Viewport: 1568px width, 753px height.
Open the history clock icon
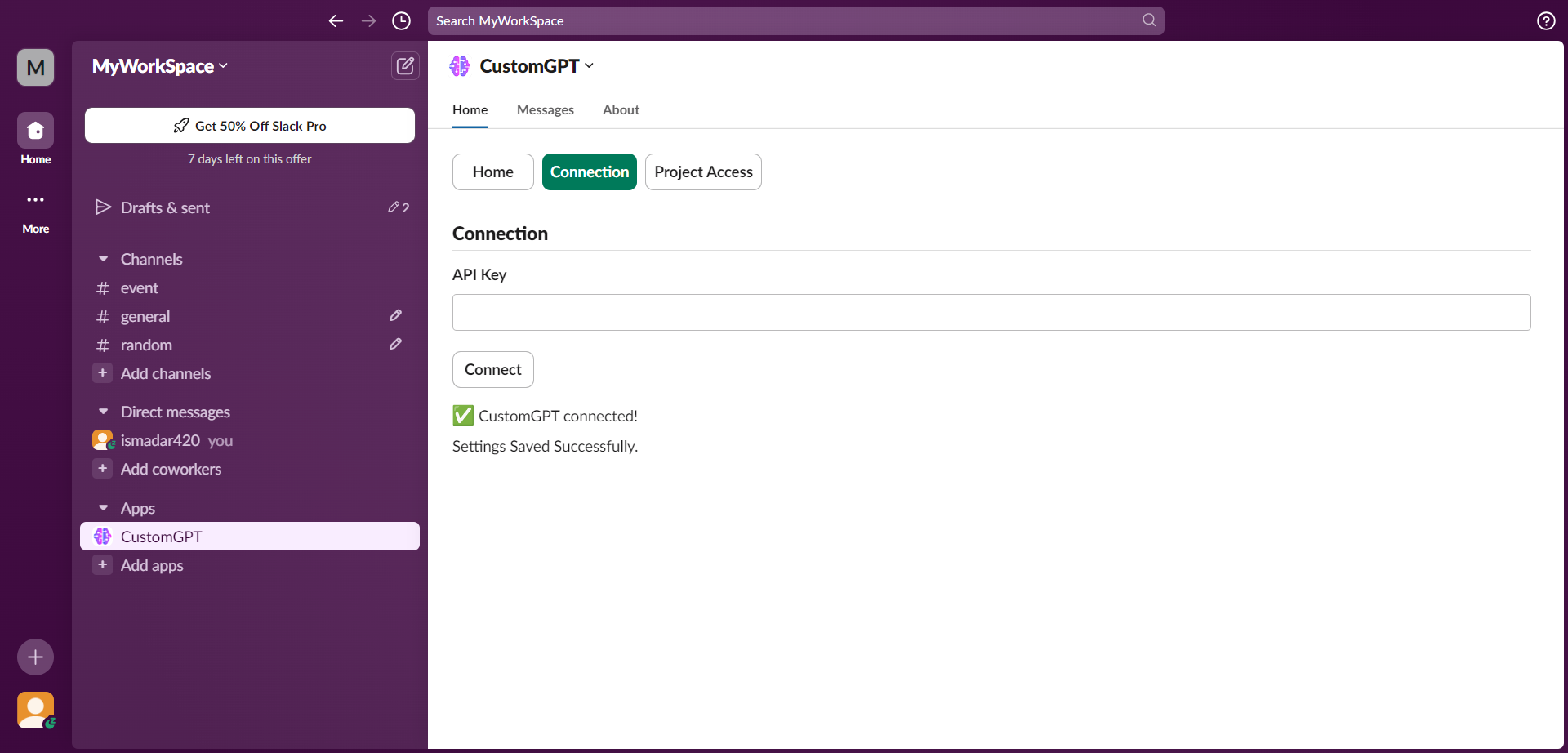(x=401, y=21)
